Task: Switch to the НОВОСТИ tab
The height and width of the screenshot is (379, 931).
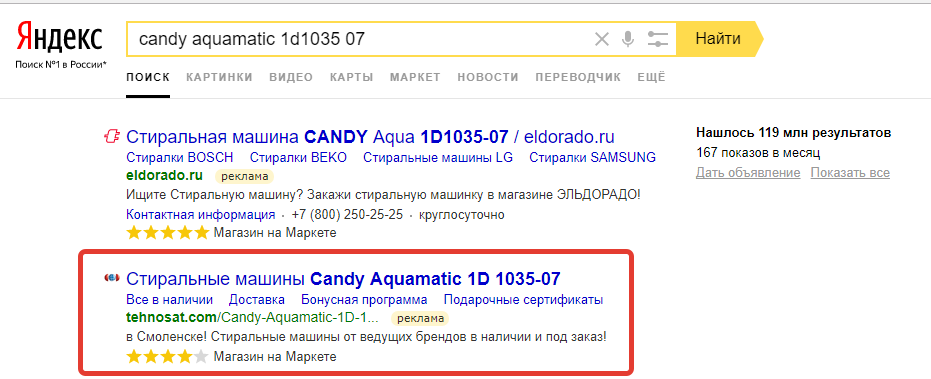Action: 488,77
